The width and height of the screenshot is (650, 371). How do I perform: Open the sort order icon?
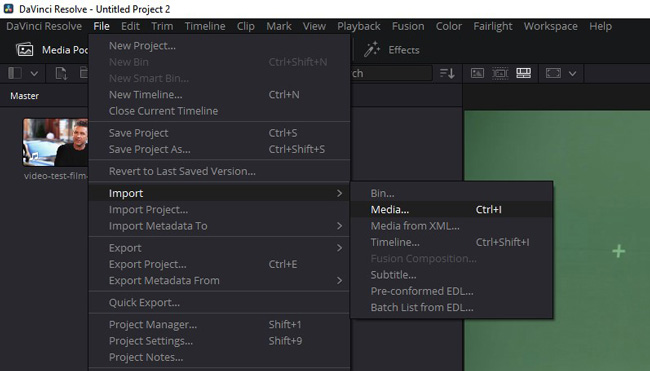(x=447, y=73)
